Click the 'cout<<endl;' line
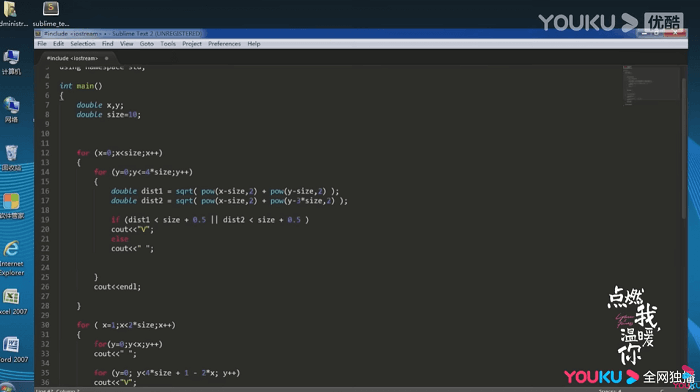Image resolution: width=700 pixels, height=392 pixels. point(117,287)
